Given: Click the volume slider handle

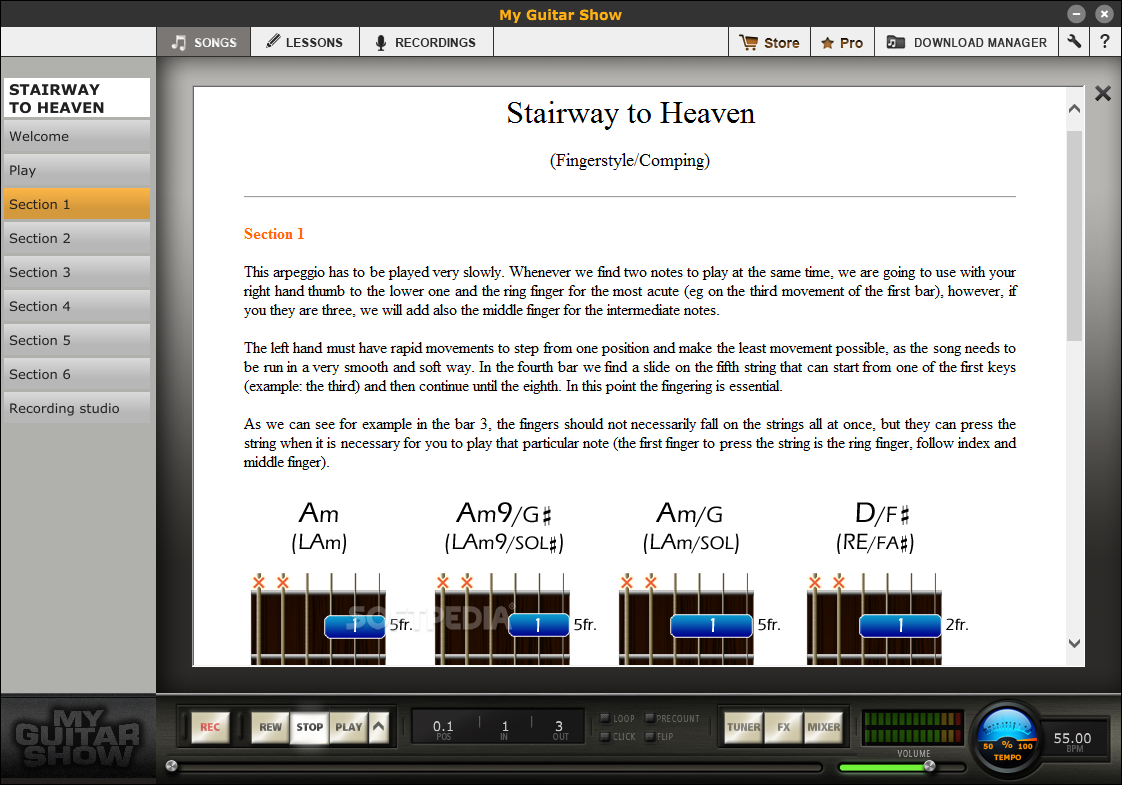Looking at the screenshot, I should tap(930, 766).
